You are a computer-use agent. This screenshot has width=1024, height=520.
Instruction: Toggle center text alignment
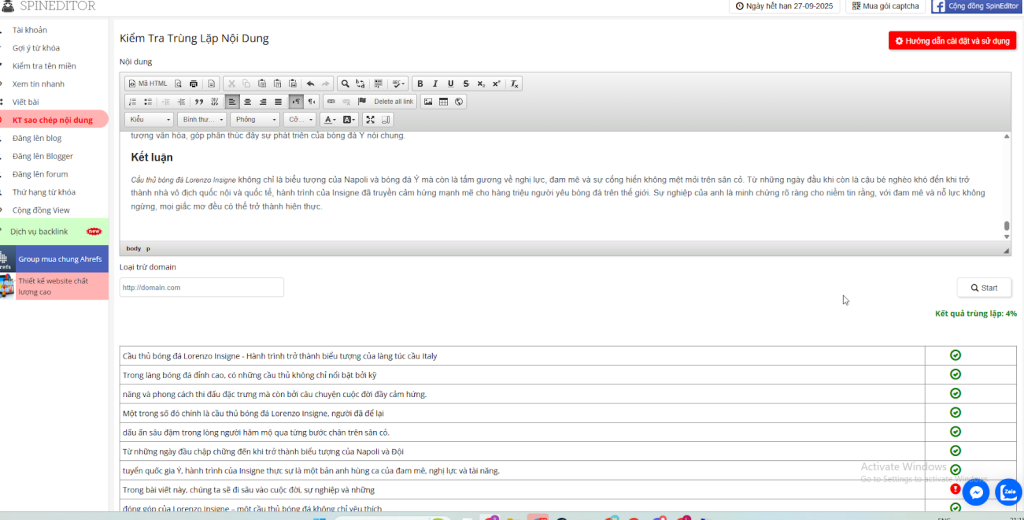click(x=247, y=102)
